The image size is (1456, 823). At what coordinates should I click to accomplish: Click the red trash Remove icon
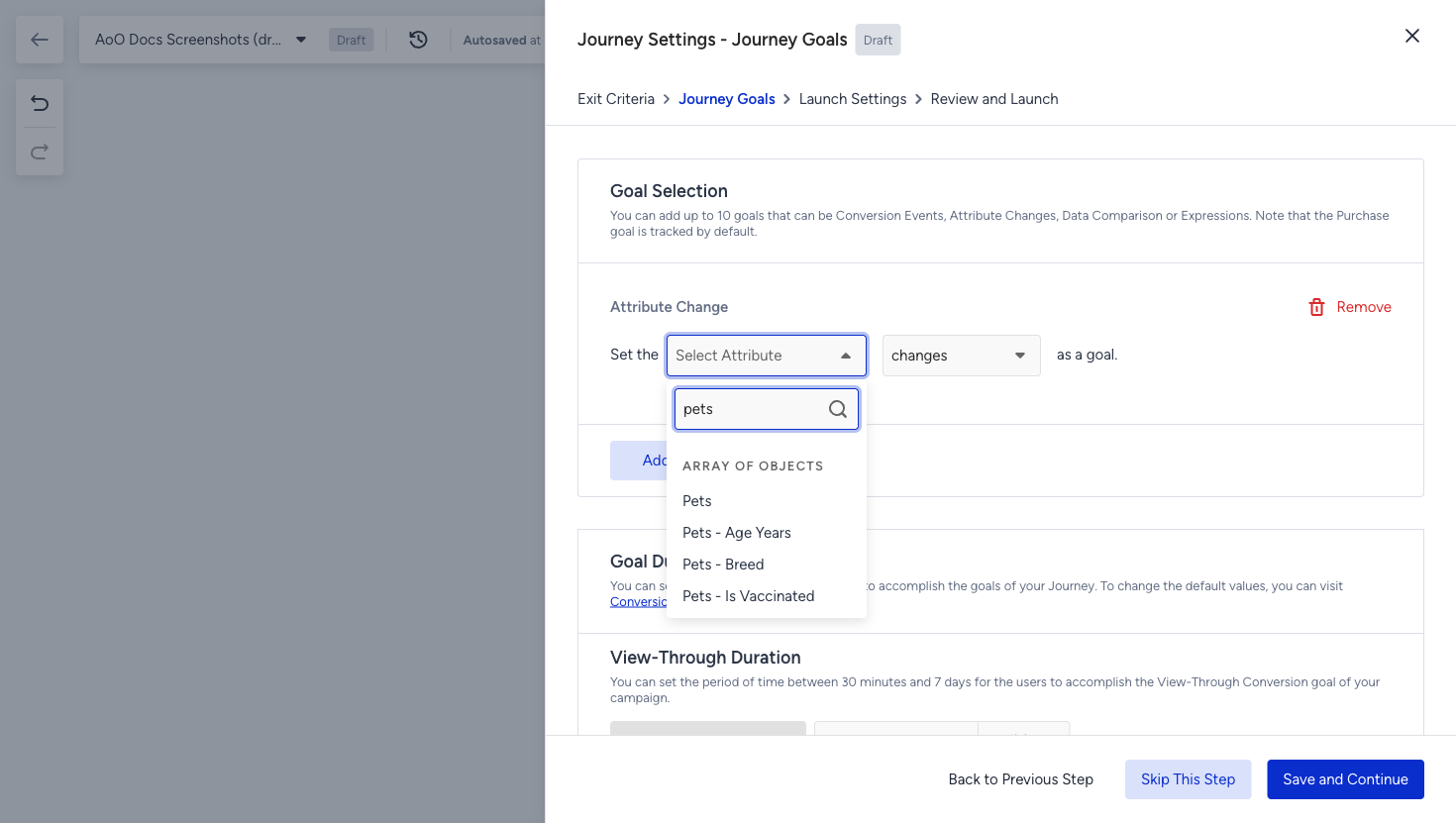(1317, 307)
